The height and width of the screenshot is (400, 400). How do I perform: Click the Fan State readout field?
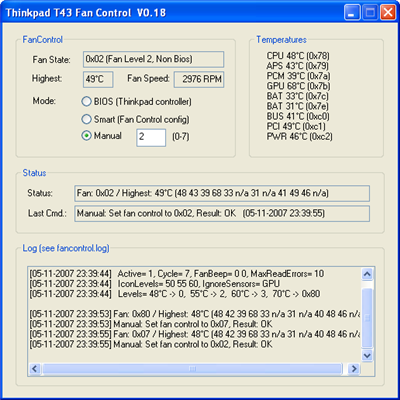(153, 59)
